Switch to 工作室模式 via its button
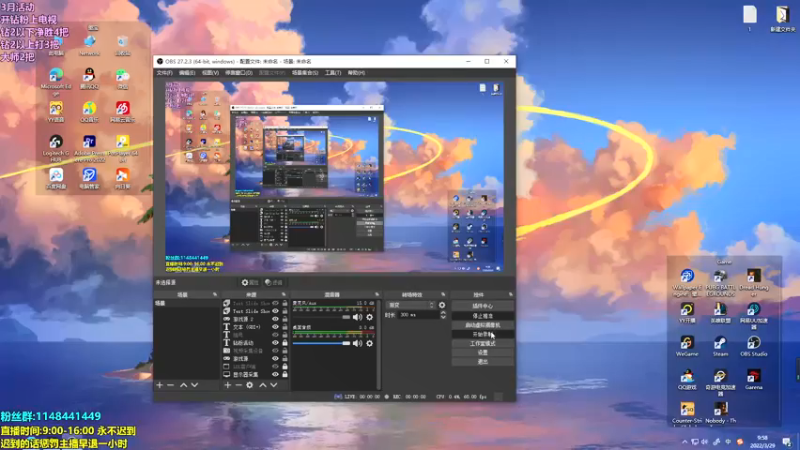This screenshot has width=800, height=450. pos(483,343)
